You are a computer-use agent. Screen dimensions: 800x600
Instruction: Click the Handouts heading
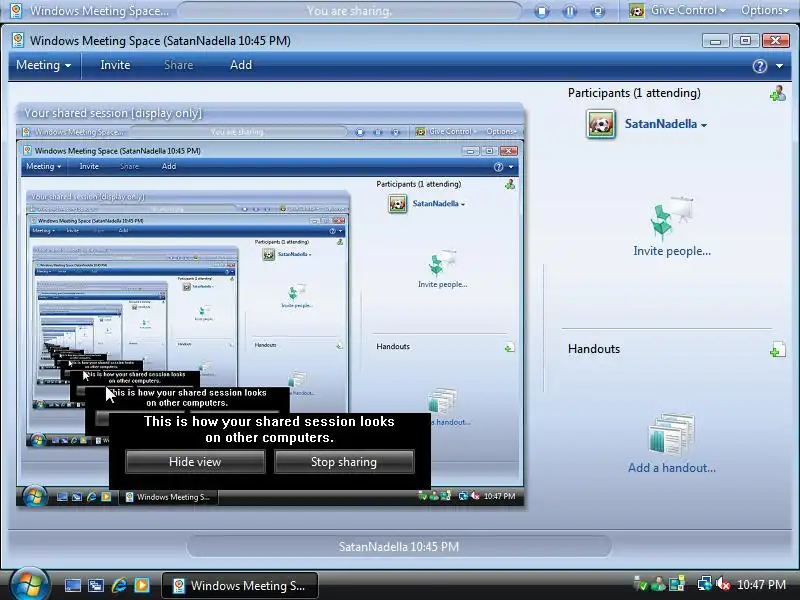pyautogui.click(x=594, y=349)
